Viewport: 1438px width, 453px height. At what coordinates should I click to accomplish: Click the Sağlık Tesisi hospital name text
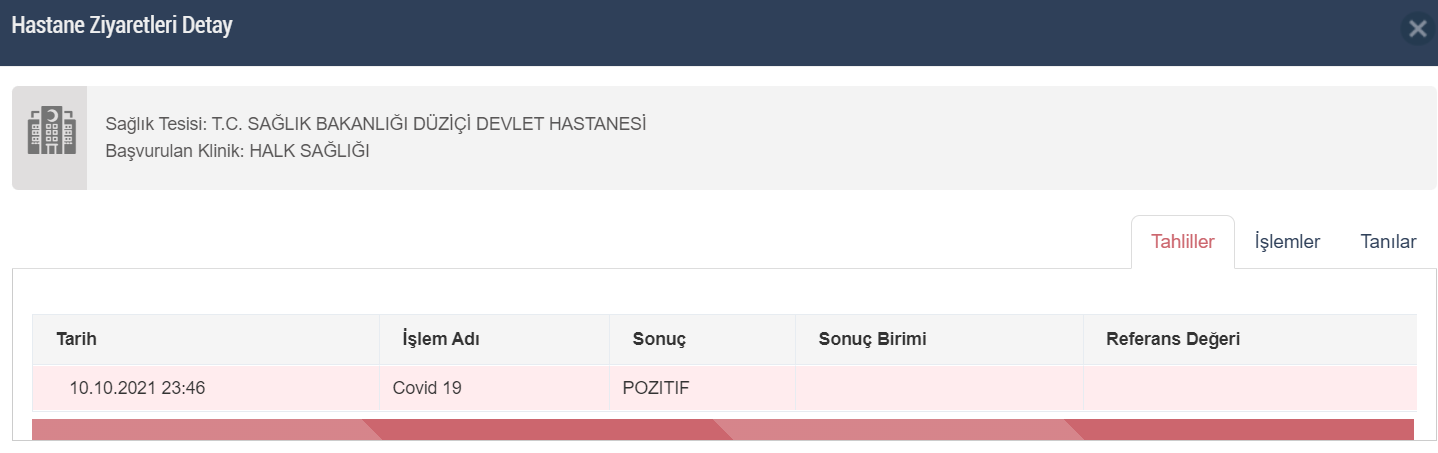tap(376, 125)
